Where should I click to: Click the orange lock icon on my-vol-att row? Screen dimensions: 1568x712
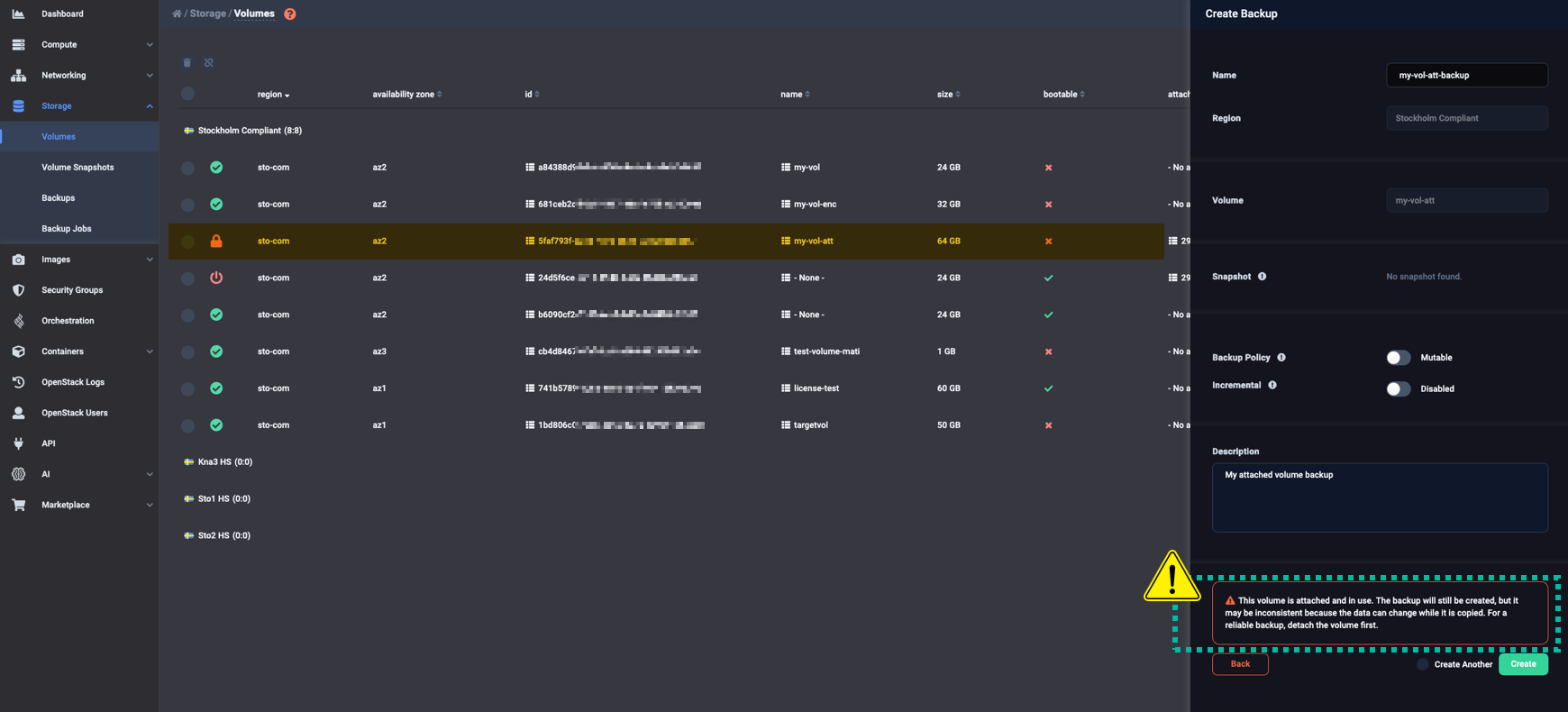pos(216,242)
